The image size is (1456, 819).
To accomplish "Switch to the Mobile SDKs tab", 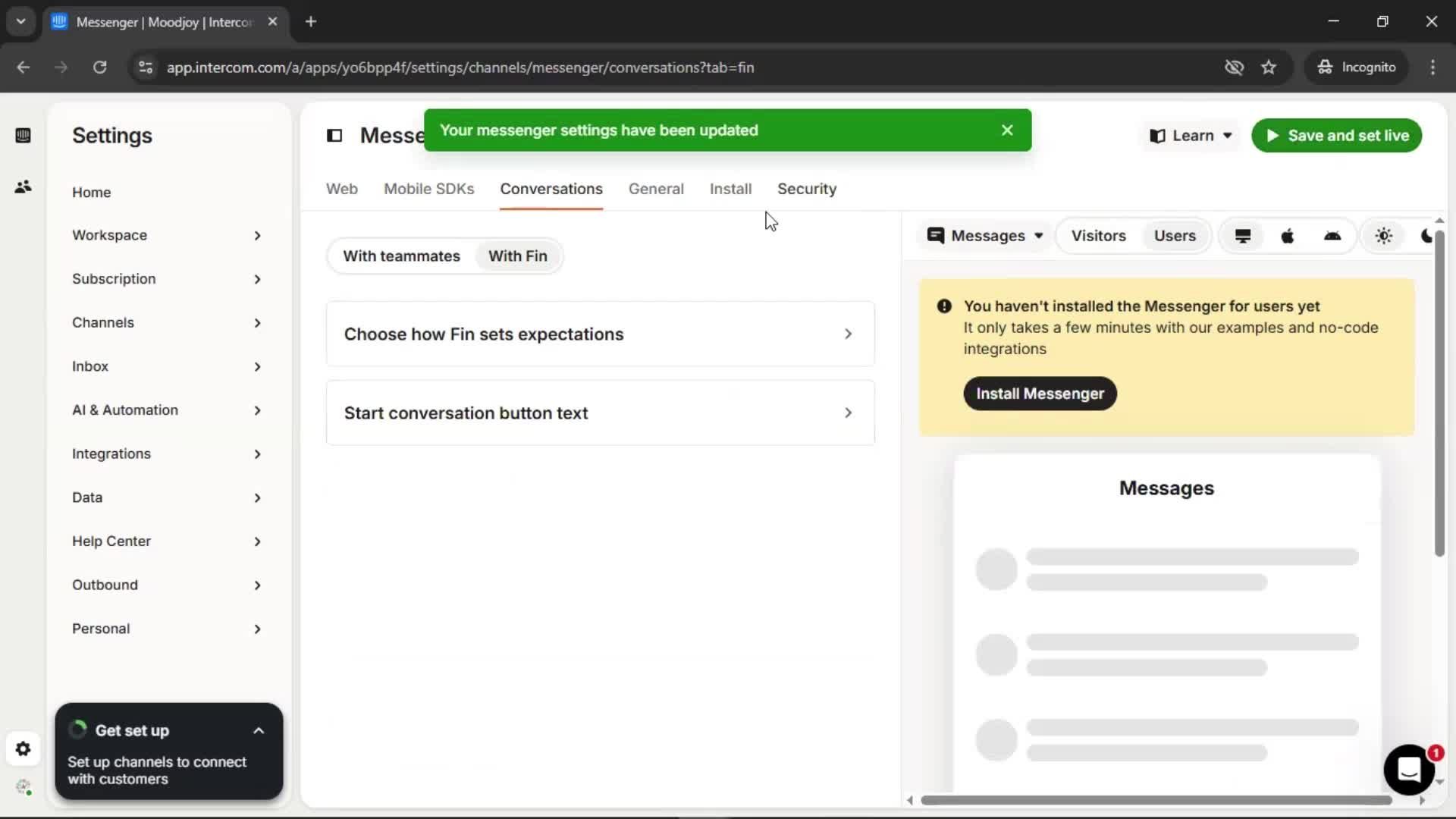I will 428,190.
